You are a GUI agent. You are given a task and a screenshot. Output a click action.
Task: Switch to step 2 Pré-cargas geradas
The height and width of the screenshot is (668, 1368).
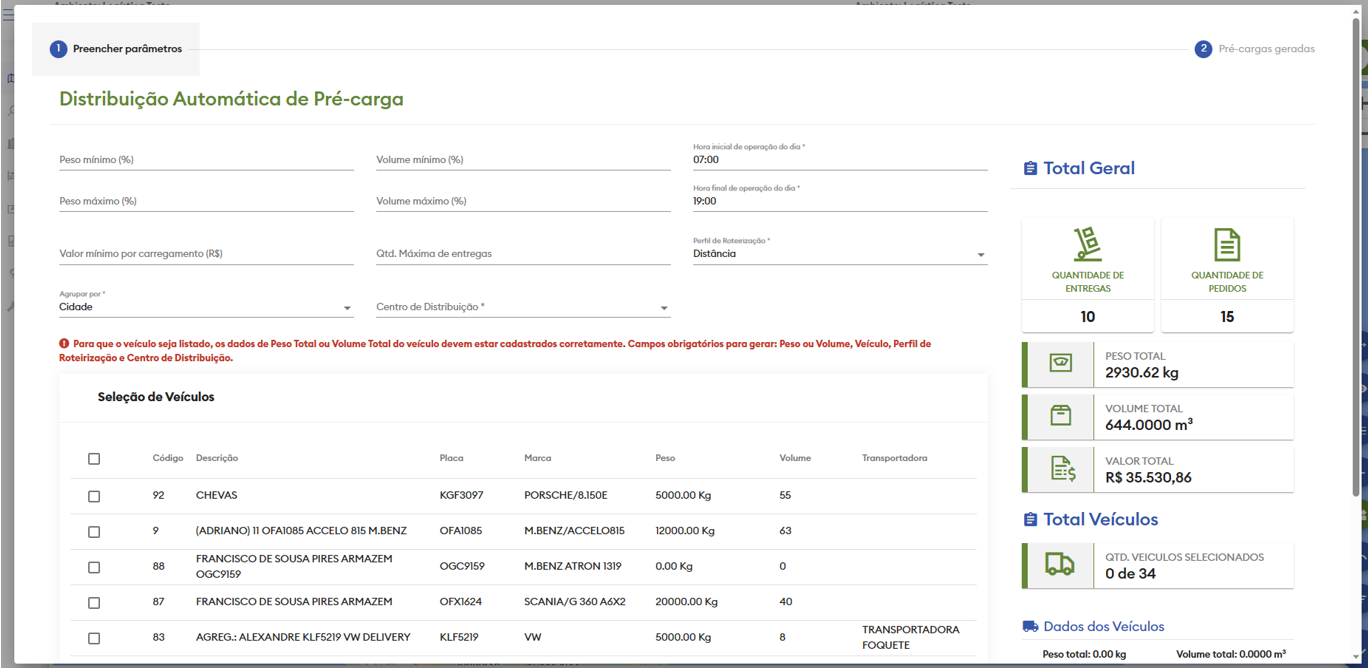(1254, 49)
